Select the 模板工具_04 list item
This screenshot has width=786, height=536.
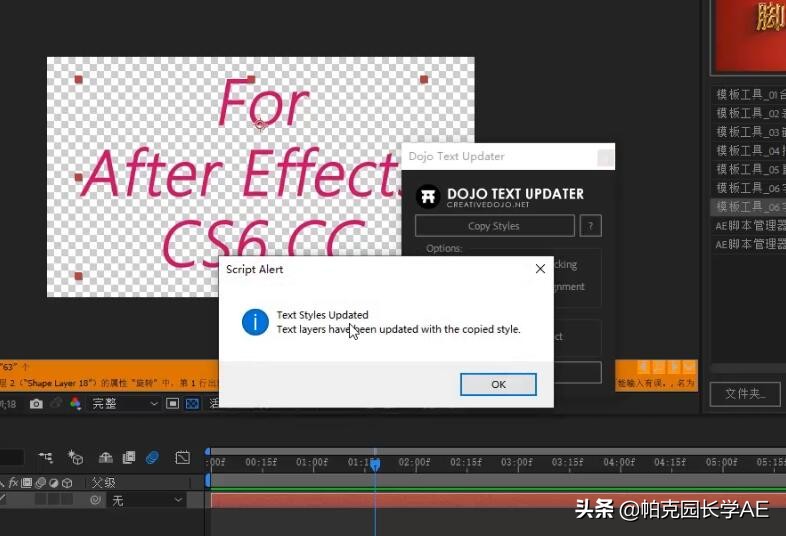[750, 150]
